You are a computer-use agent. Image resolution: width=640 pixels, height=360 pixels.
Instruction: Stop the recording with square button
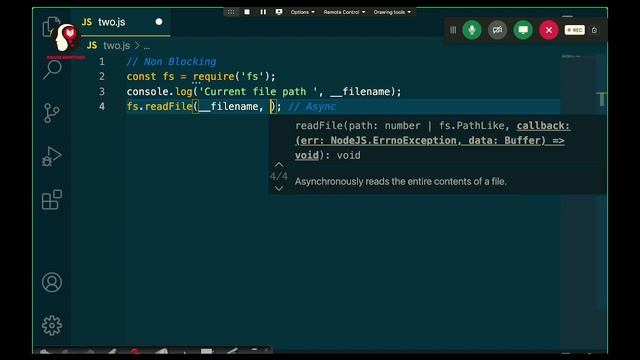pyautogui.click(x=247, y=12)
